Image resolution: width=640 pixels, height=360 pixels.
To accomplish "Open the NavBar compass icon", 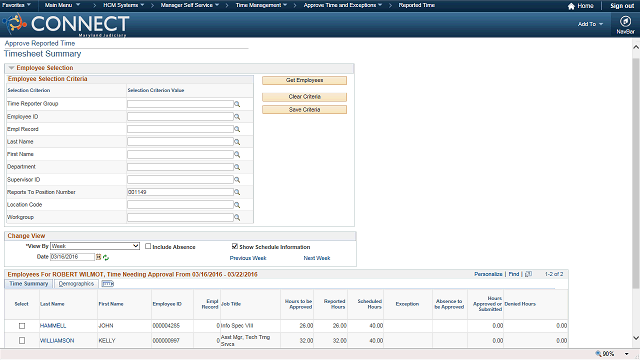I will pos(625,21).
